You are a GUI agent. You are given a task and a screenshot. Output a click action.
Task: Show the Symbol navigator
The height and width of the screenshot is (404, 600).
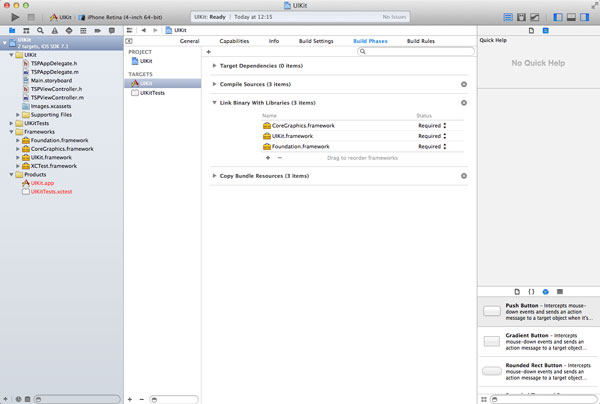[x=26, y=30]
